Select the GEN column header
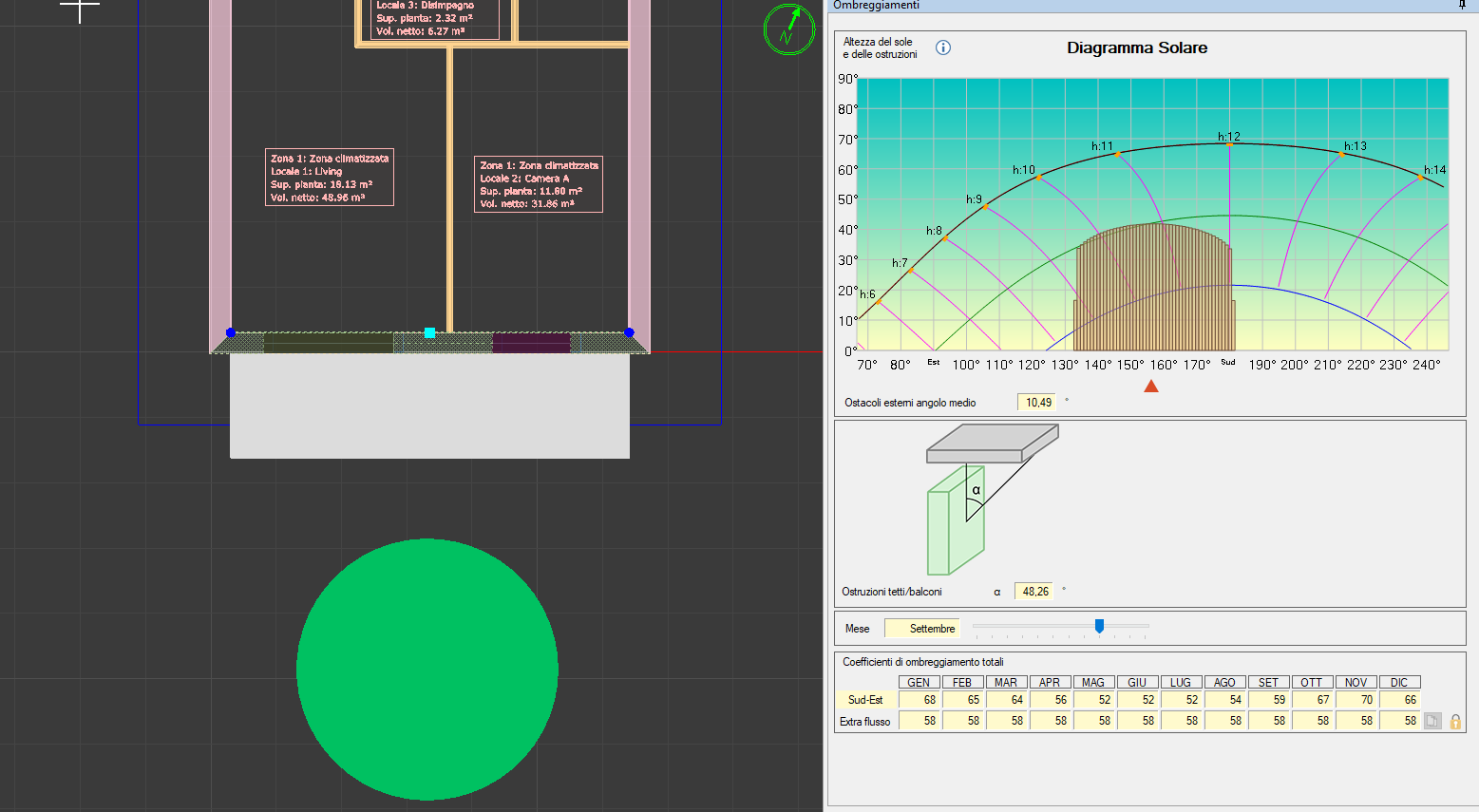Image resolution: width=1479 pixels, height=812 pixels. coord(920,683)
